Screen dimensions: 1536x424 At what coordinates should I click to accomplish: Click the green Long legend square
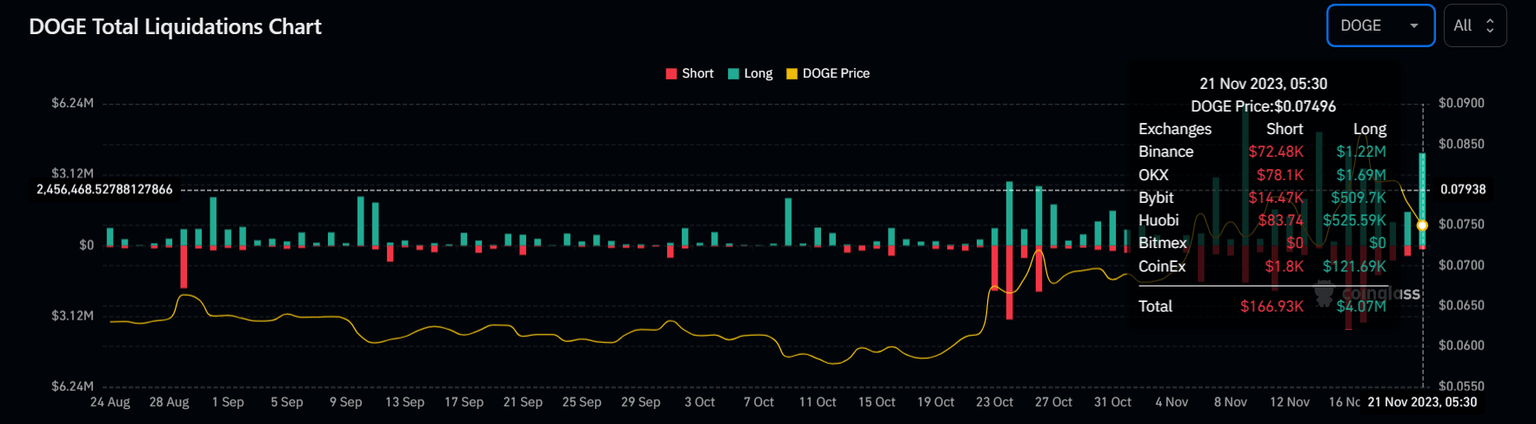pyautogui.click(x=733, y=73)
